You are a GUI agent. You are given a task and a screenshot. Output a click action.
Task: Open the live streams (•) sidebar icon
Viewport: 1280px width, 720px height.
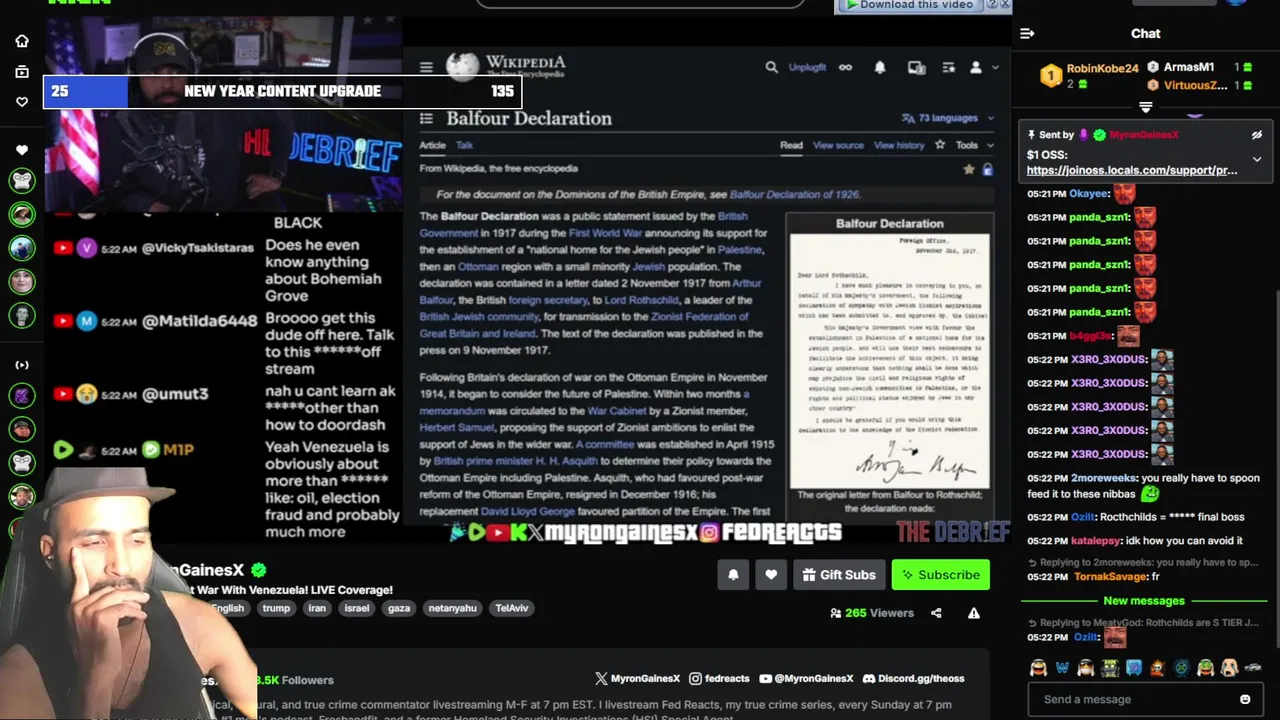click(x=22, y=365)
